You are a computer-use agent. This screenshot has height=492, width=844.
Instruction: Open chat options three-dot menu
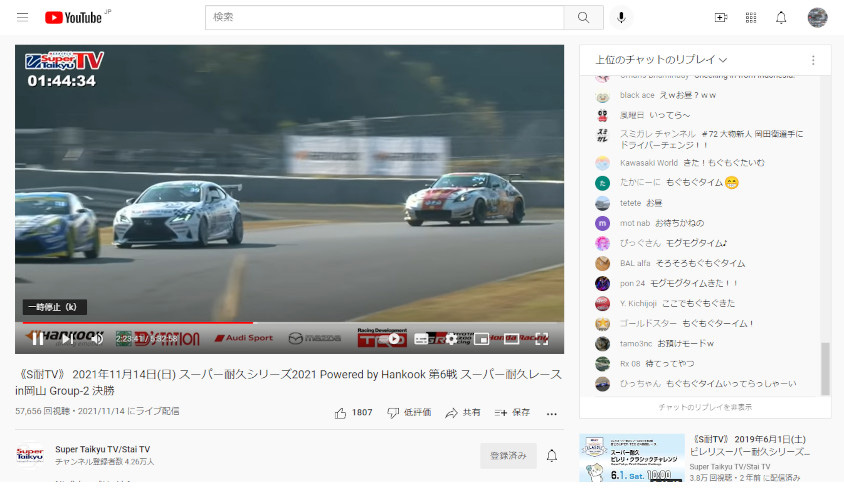pos(813,60)
